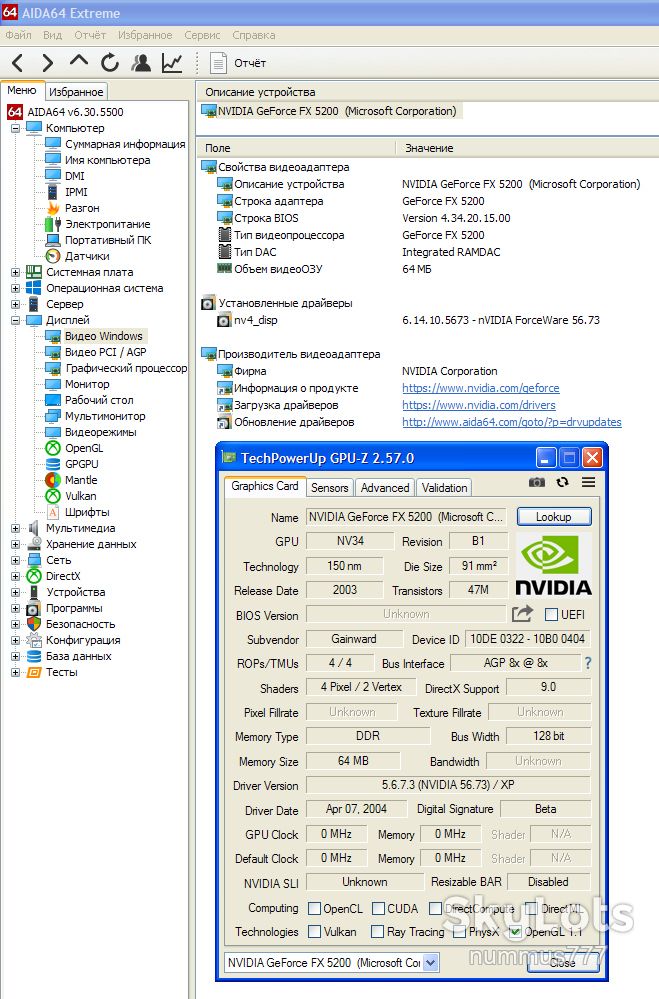Switch to the Advanced tab in GPU-Z
Viewport: 659px width, 999px height.
coord(385,487)
